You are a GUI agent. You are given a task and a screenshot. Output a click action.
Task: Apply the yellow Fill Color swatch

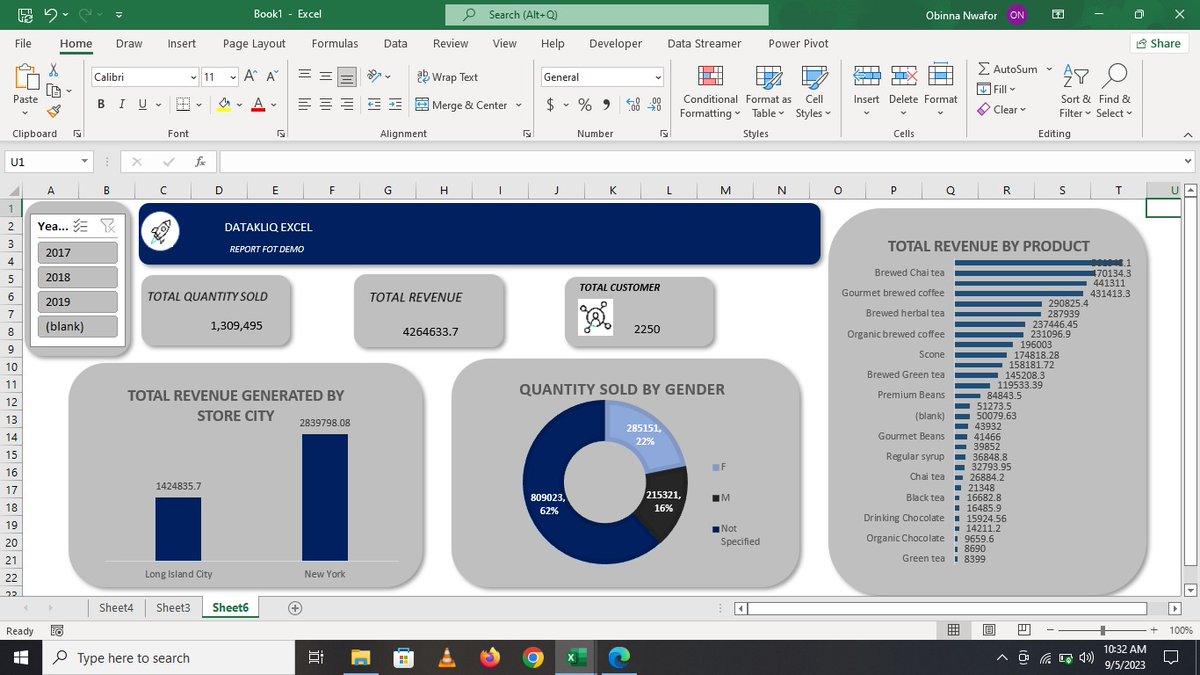[223, 105]
